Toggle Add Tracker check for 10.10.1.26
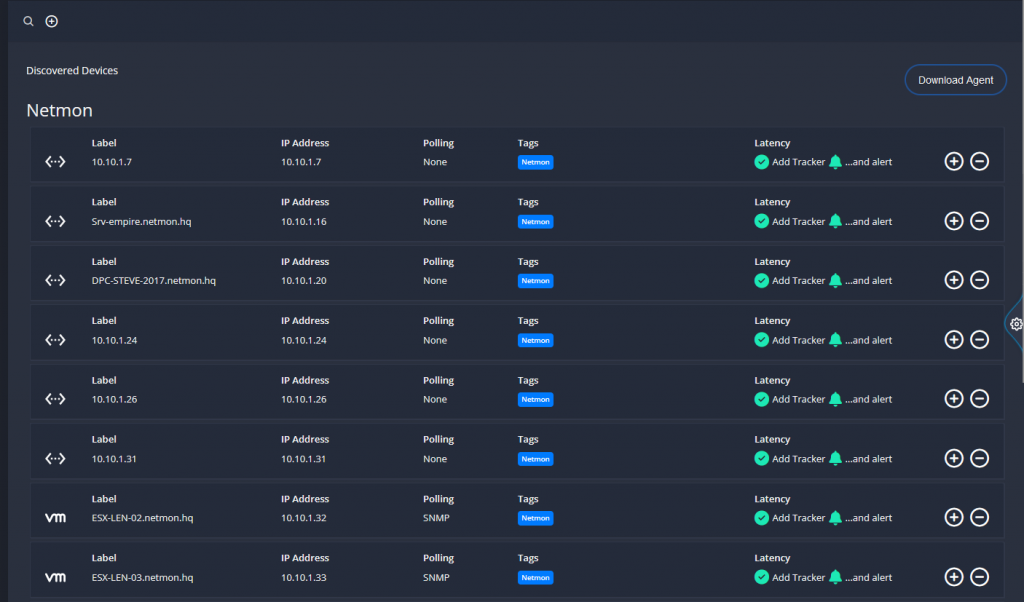The width and height of the screenshot is (1024, 602). [x=761, y=399]
